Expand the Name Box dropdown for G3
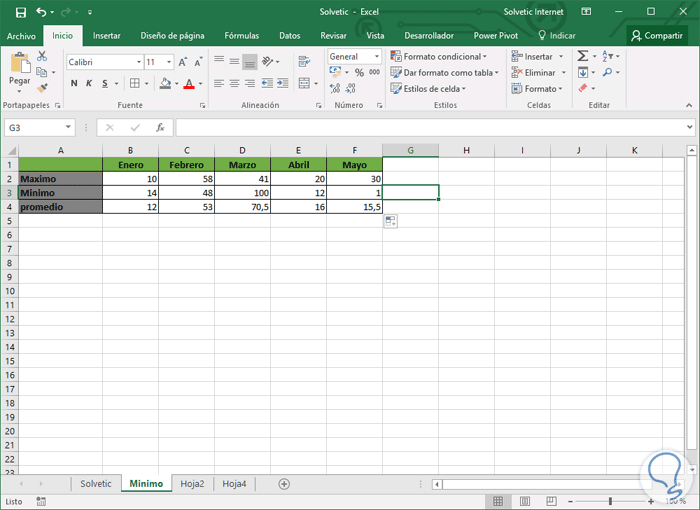The image size is (700, 510). (68, 127)
